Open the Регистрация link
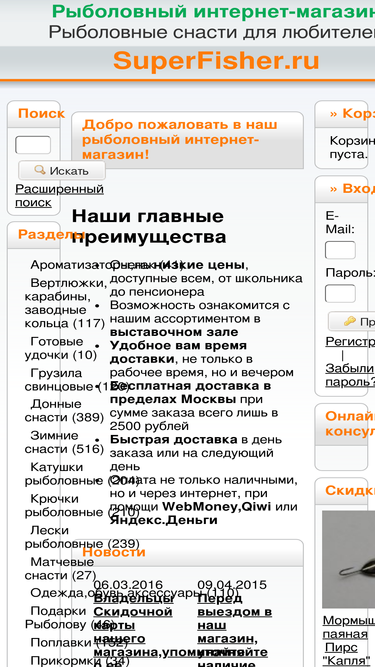The height and width of the screenshot is (667, 375). pyautogui.click(x=350, y=341)
